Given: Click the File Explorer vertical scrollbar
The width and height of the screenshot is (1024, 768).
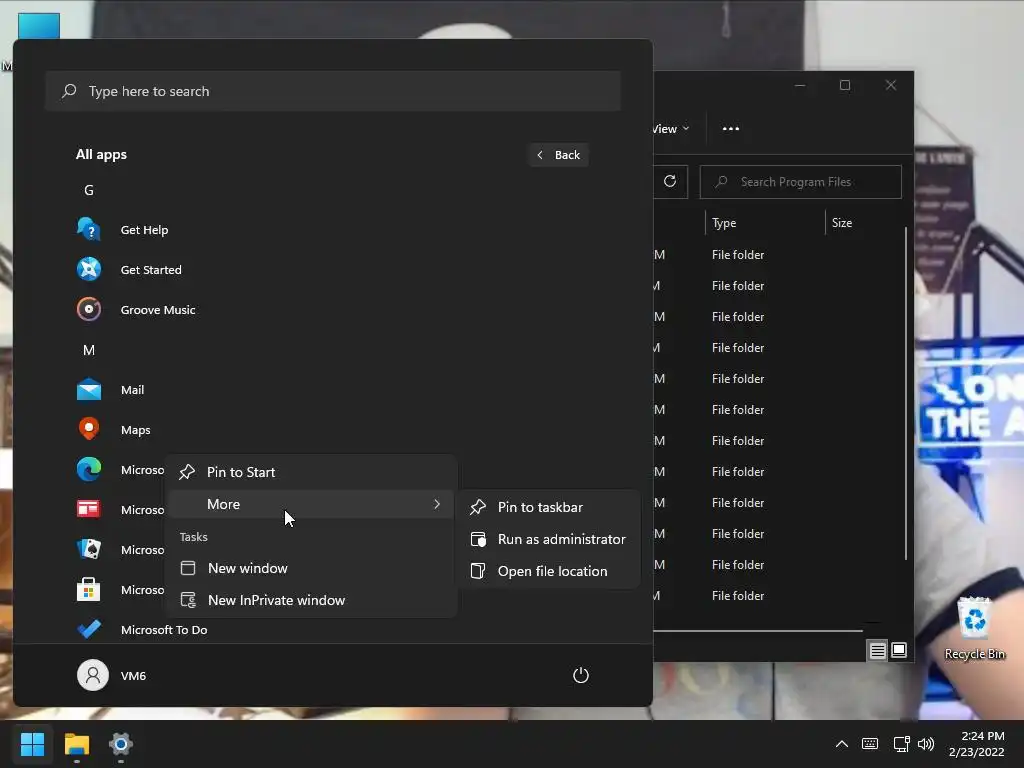Looking at the screenshot, I should pos(906,393).
